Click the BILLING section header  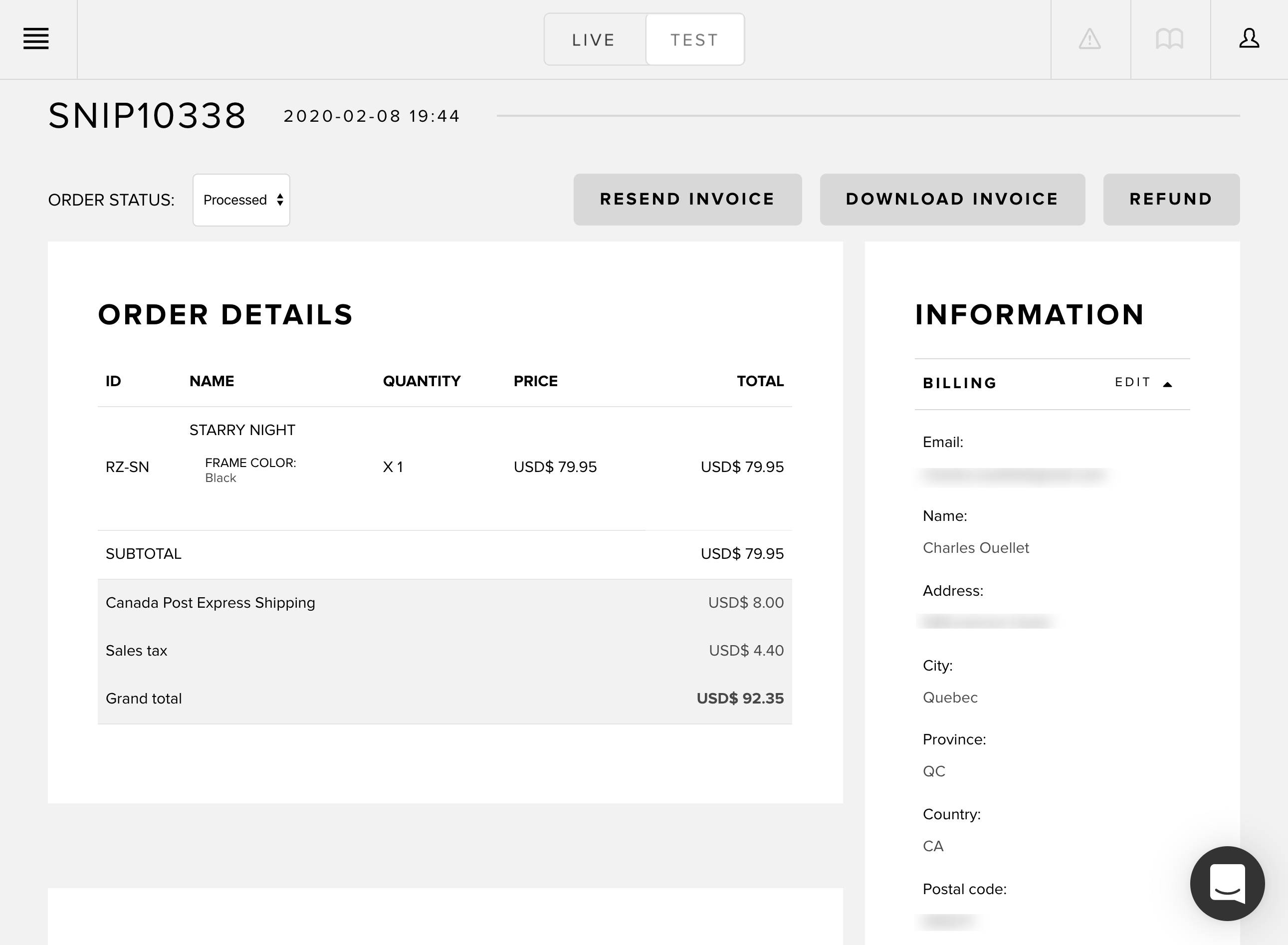960,383
